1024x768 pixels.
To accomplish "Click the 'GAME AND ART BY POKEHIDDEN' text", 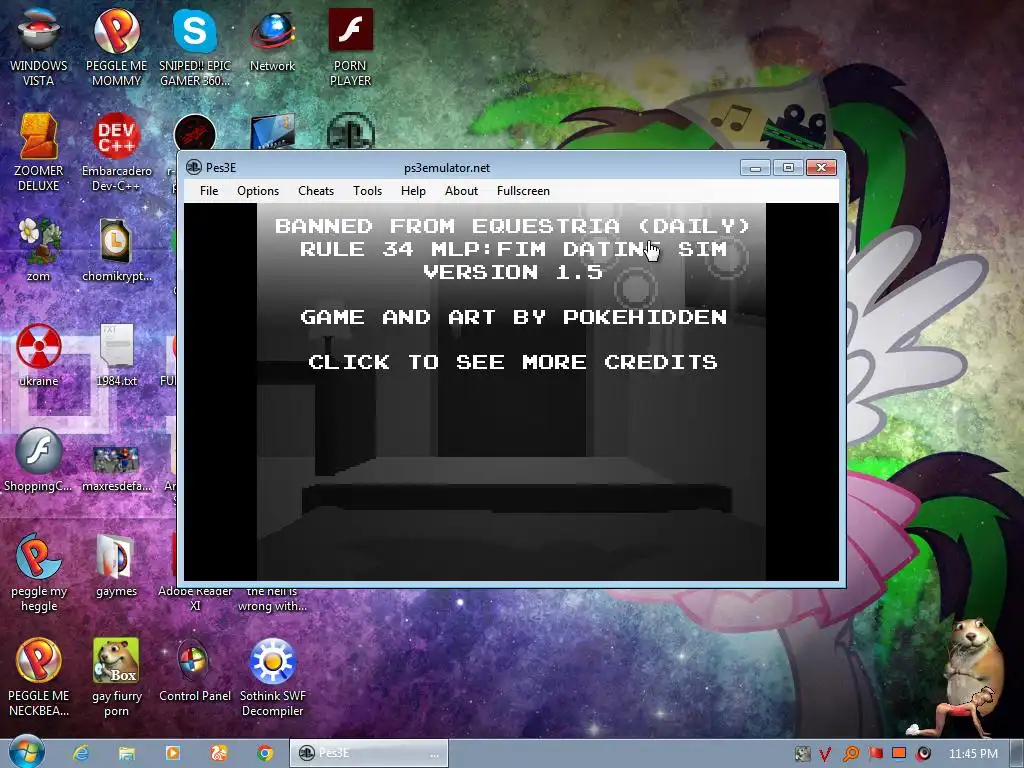I will (x=513, y=317).
